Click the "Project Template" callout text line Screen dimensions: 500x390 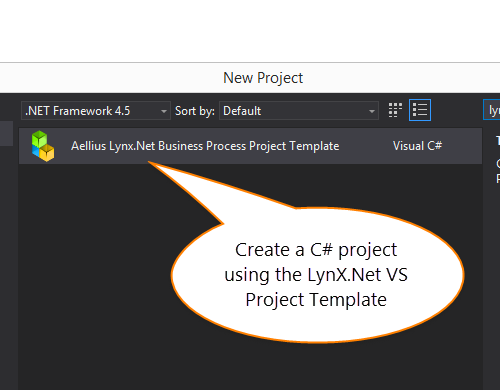click(x=316, y=300)
